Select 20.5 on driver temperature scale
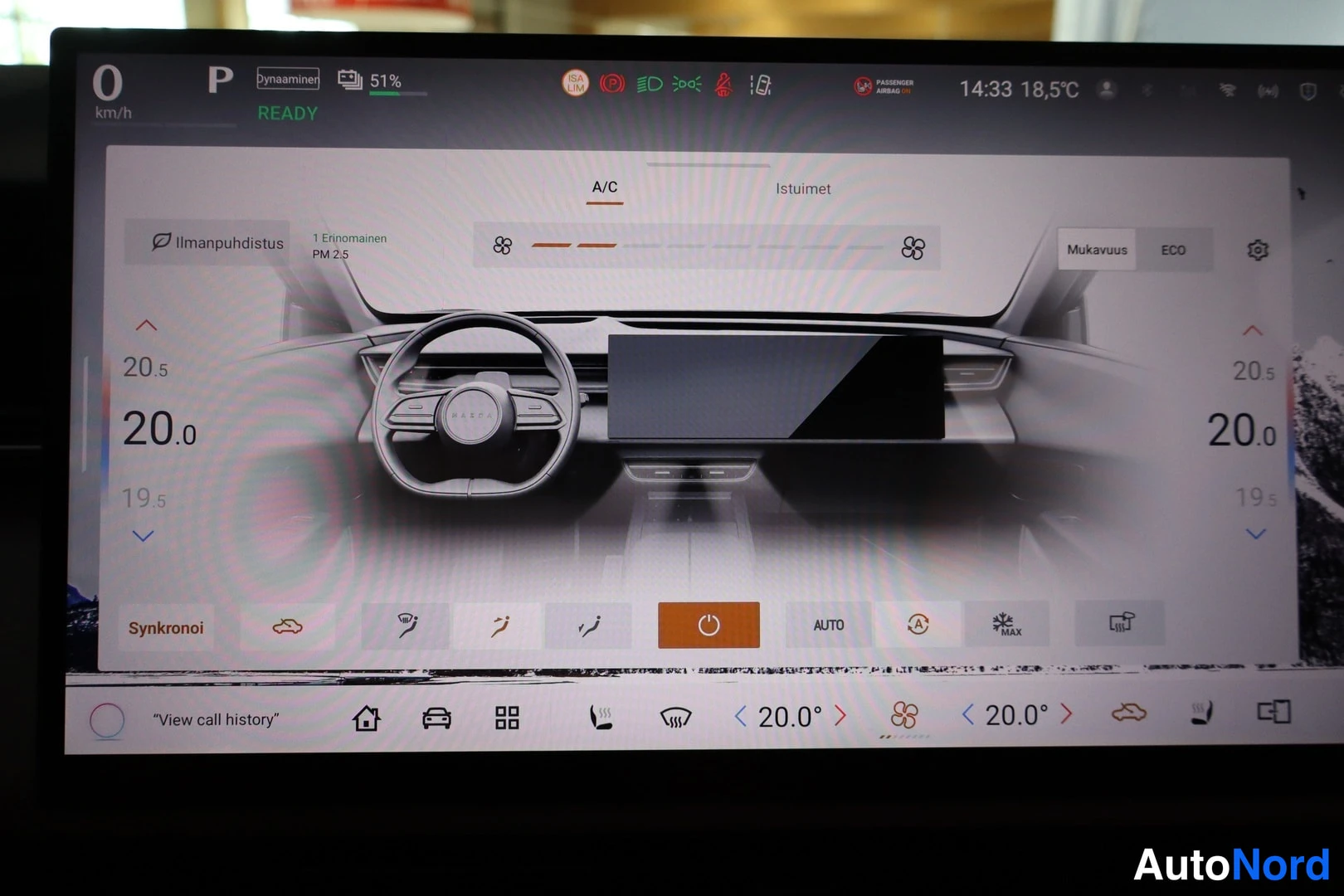Screen dimensions: 1344x896 [x=145, y=367]
